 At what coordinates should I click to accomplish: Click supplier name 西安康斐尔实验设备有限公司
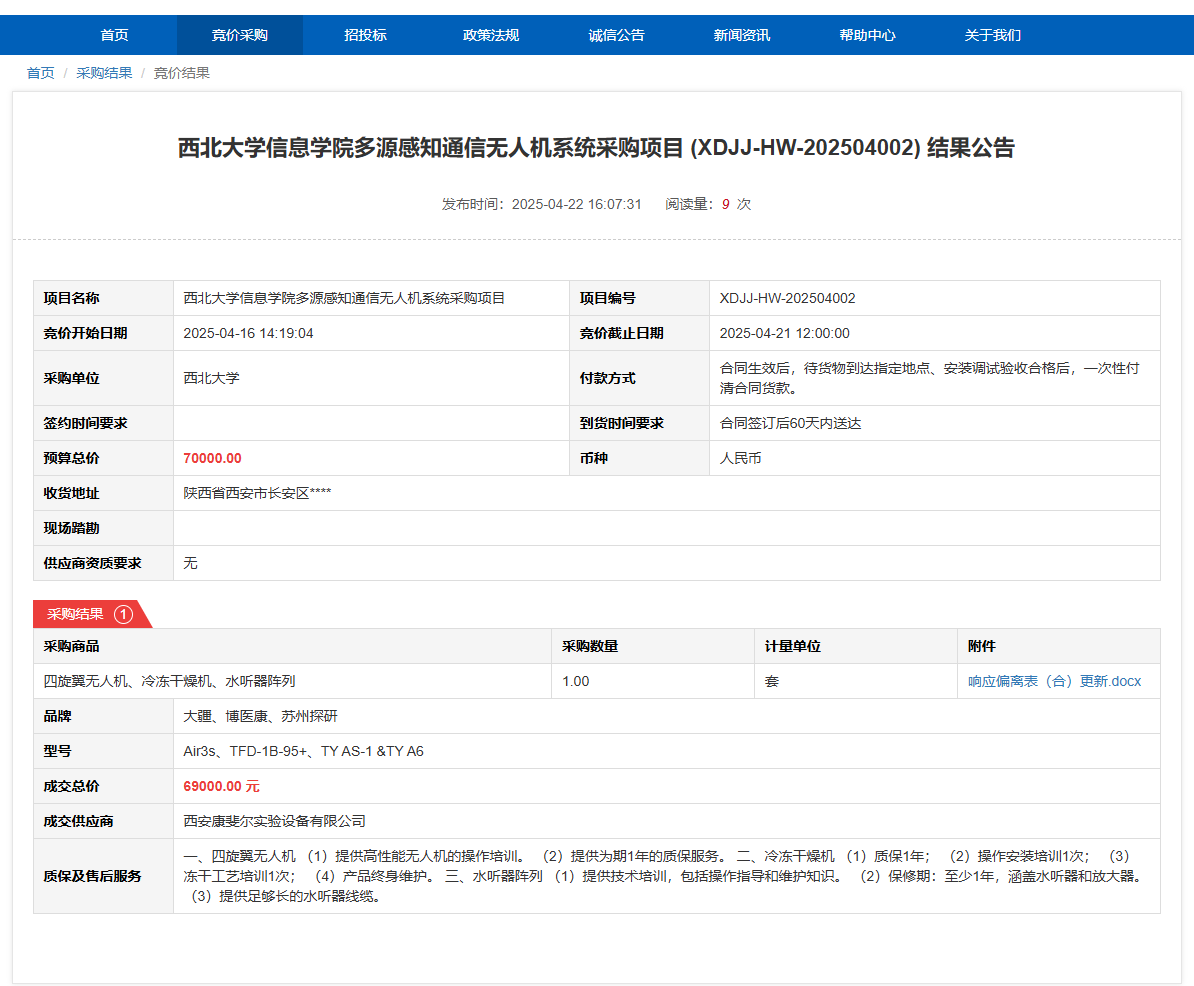coord(274,821)
